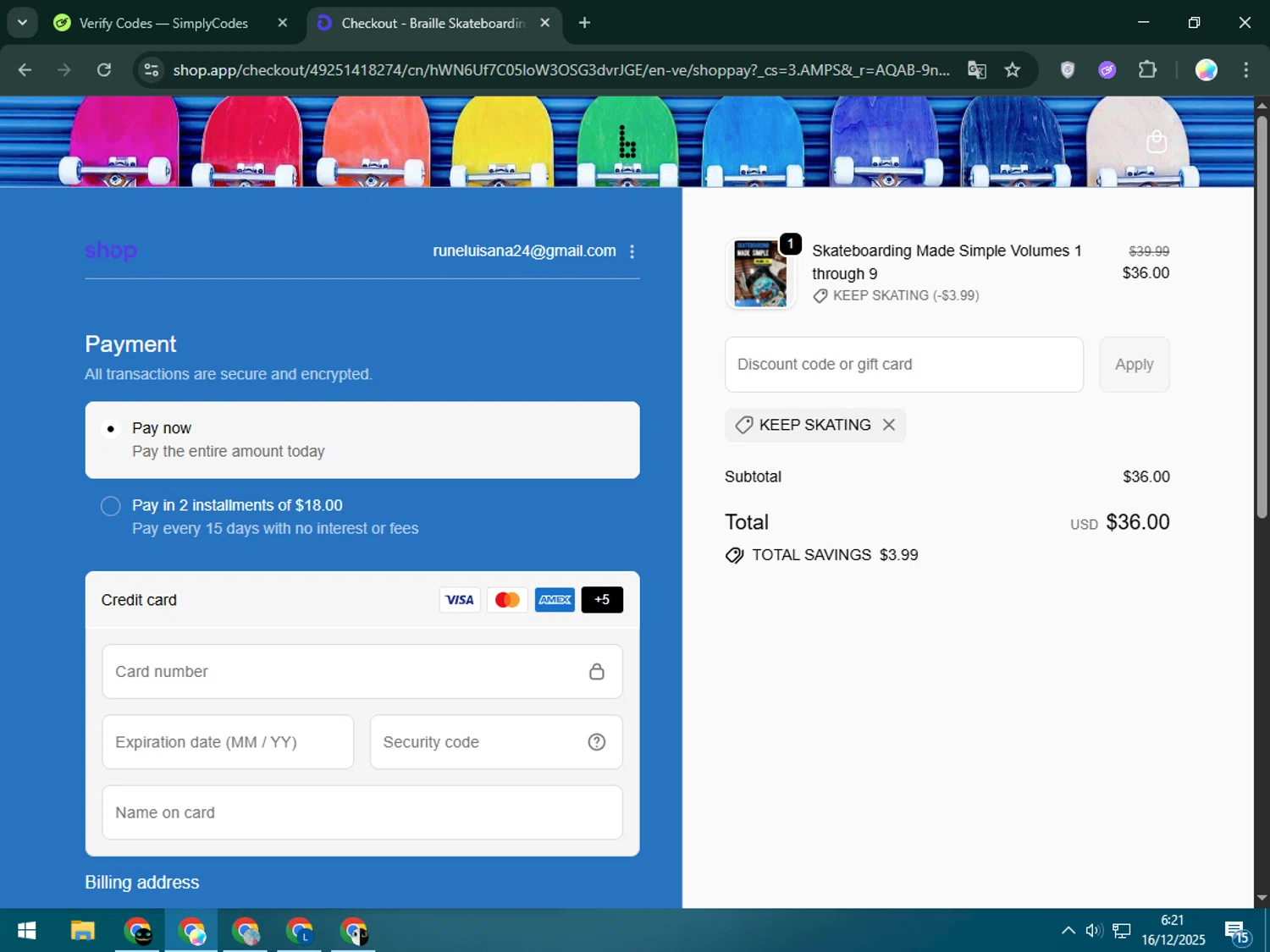Click the runeluisana24@gmail.com account email
Screen dimensions: 1270x952
tap(524, 251)
